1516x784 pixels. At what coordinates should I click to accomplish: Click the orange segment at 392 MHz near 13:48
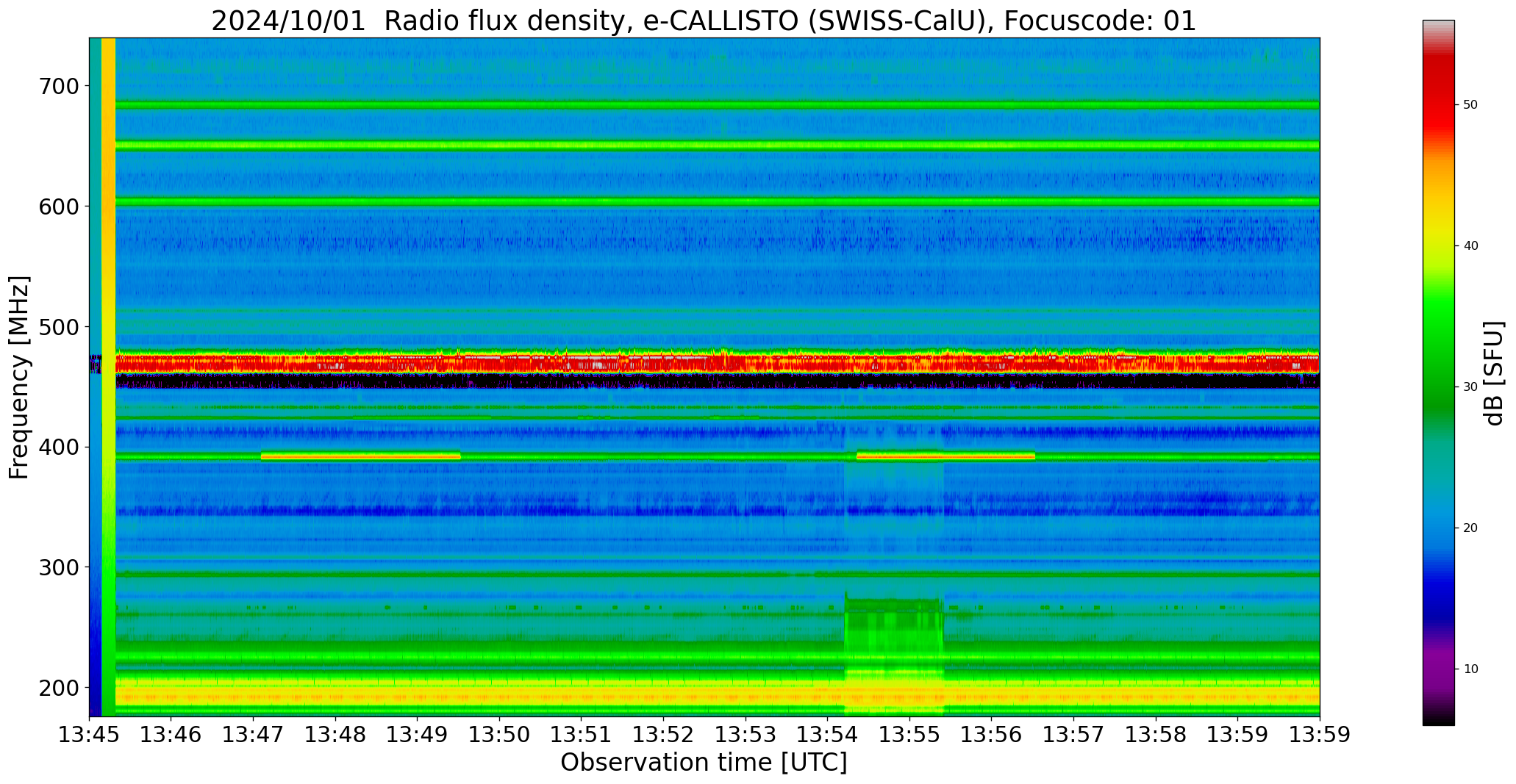point(361,456)
